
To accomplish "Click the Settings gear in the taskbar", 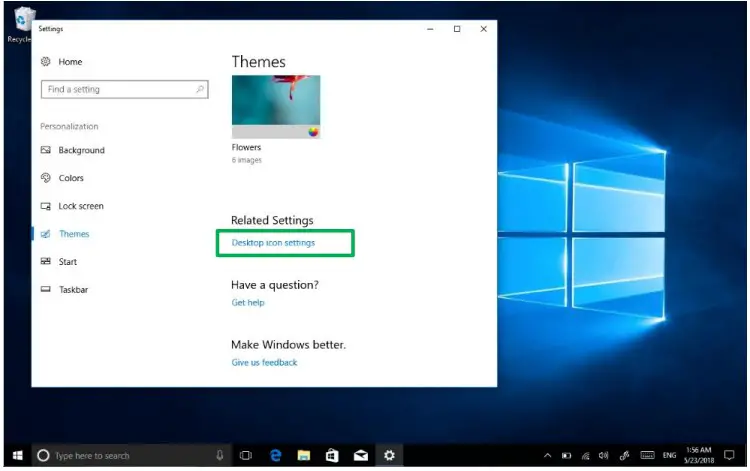I will [389, 456].
